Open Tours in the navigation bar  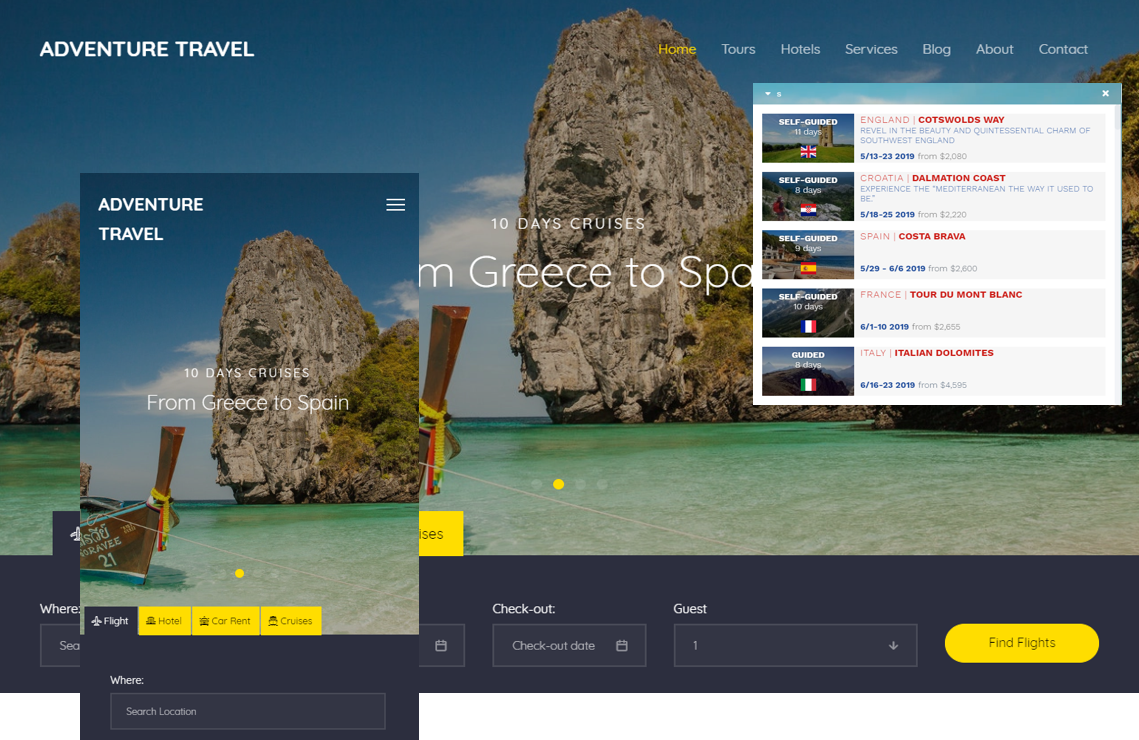tap(738, 49)
